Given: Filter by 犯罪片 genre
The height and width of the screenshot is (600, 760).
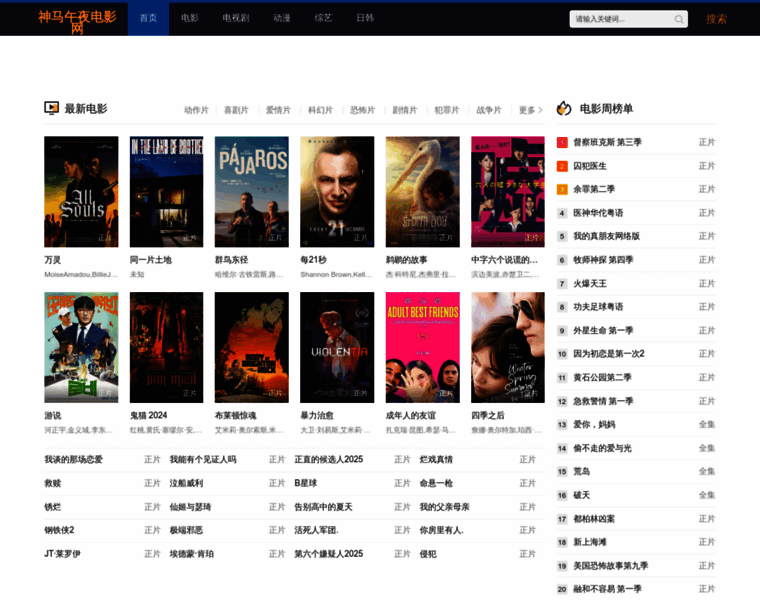Looking at the screenshot, I should pyautogui.click(x=447, y=110).
